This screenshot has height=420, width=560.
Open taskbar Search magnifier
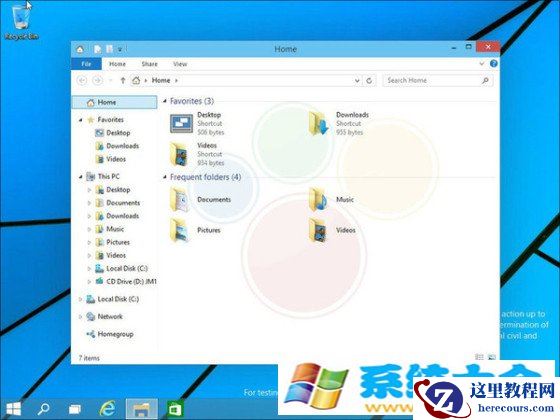pos(44,409)
